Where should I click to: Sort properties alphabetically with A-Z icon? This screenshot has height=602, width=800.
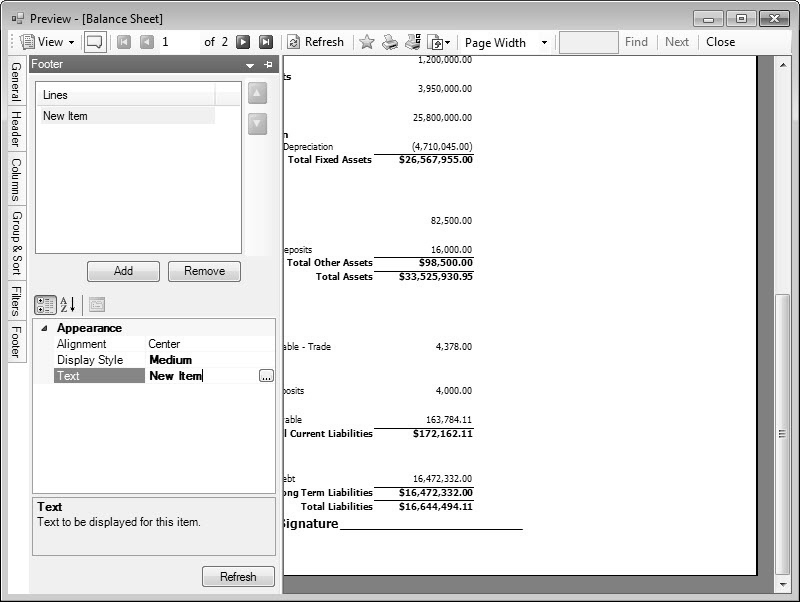pos(68,304)
